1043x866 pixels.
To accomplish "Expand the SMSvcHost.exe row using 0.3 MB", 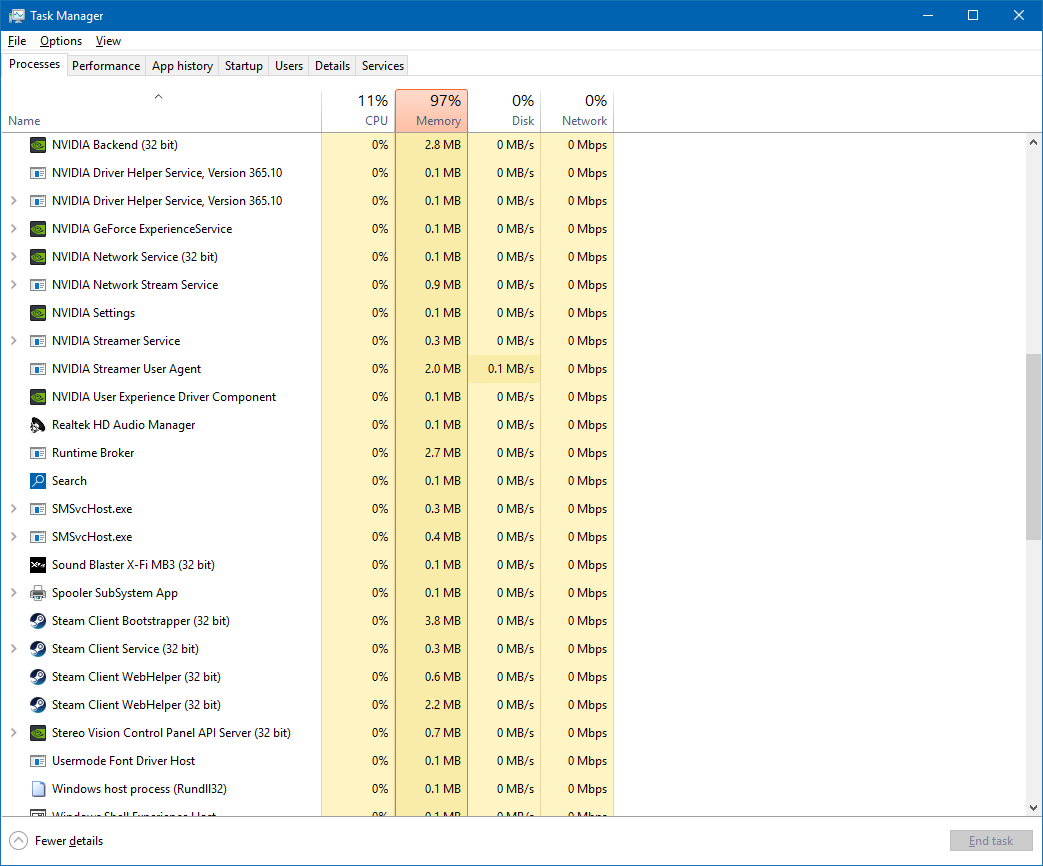I will point(13,509).
